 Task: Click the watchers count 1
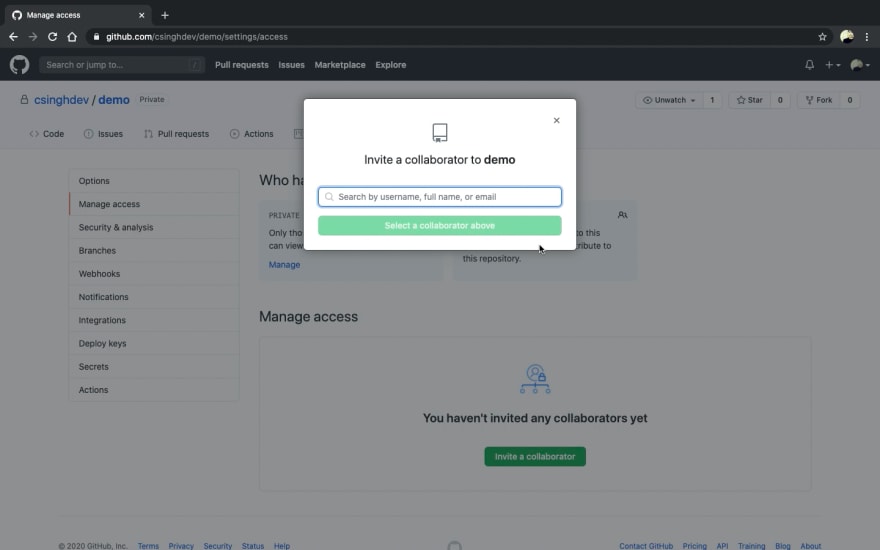[712, 100]
